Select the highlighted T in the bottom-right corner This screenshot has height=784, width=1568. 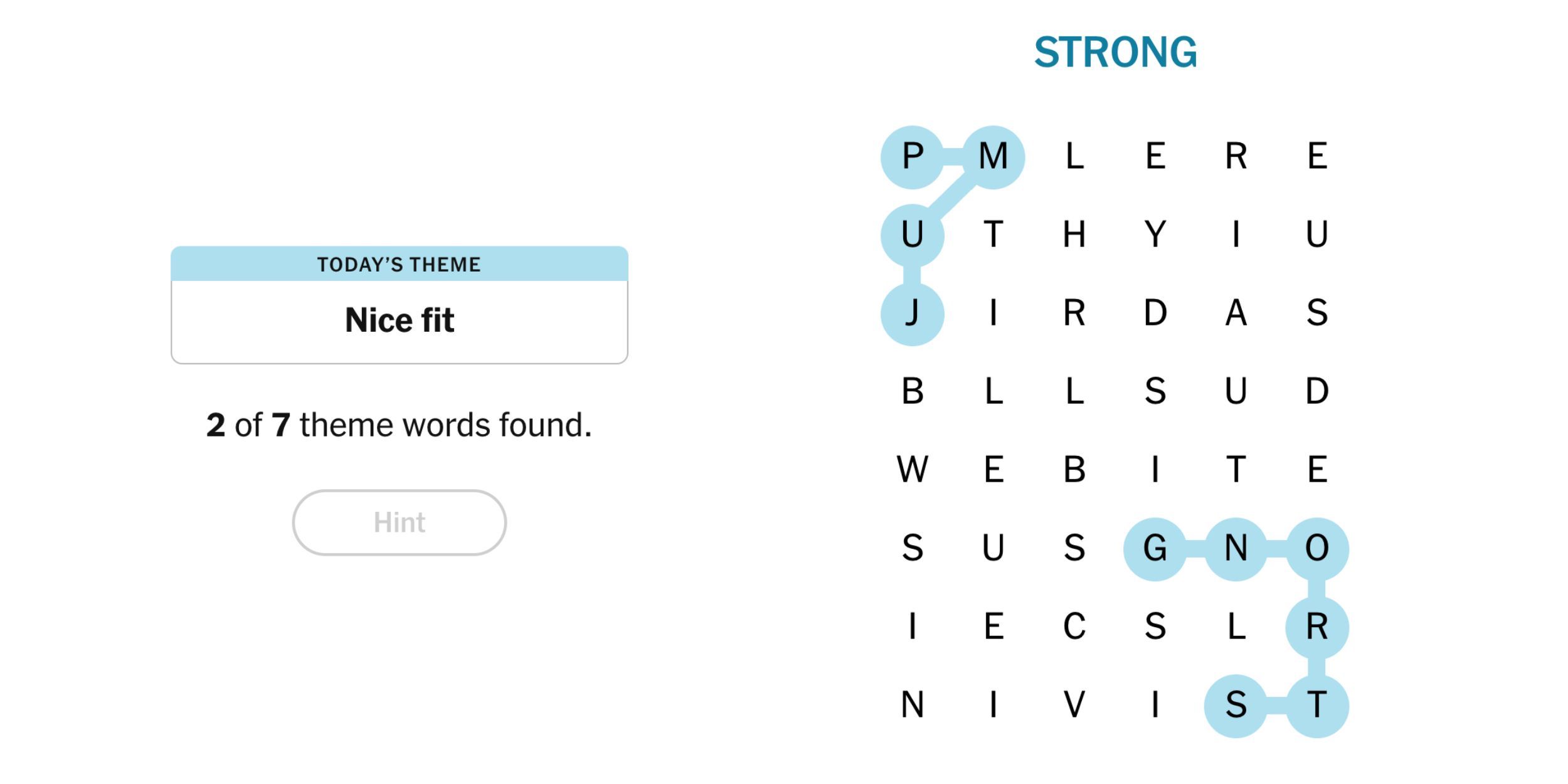tap(1316, 705)
